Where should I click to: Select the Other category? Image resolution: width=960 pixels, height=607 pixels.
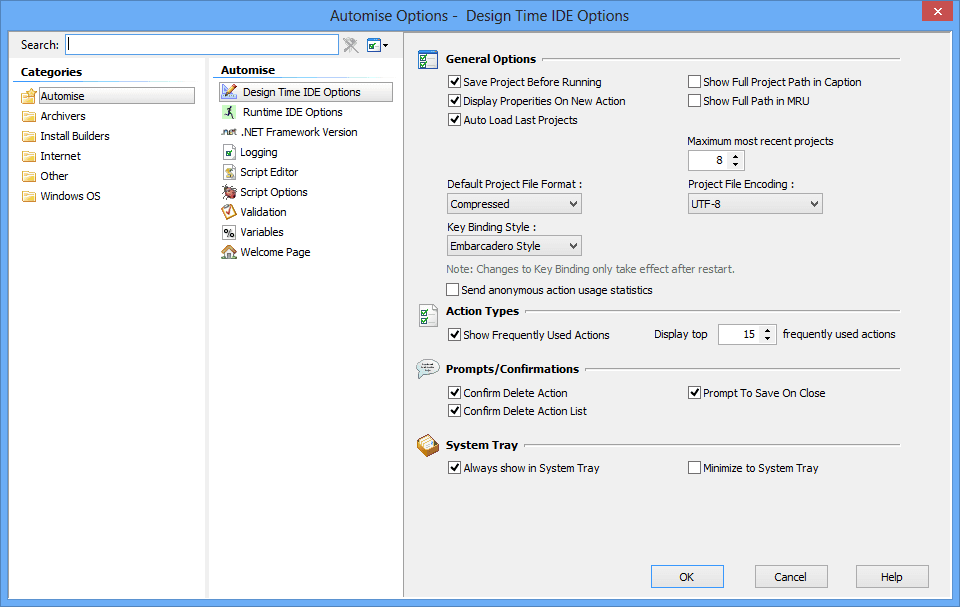coord(54,176)
